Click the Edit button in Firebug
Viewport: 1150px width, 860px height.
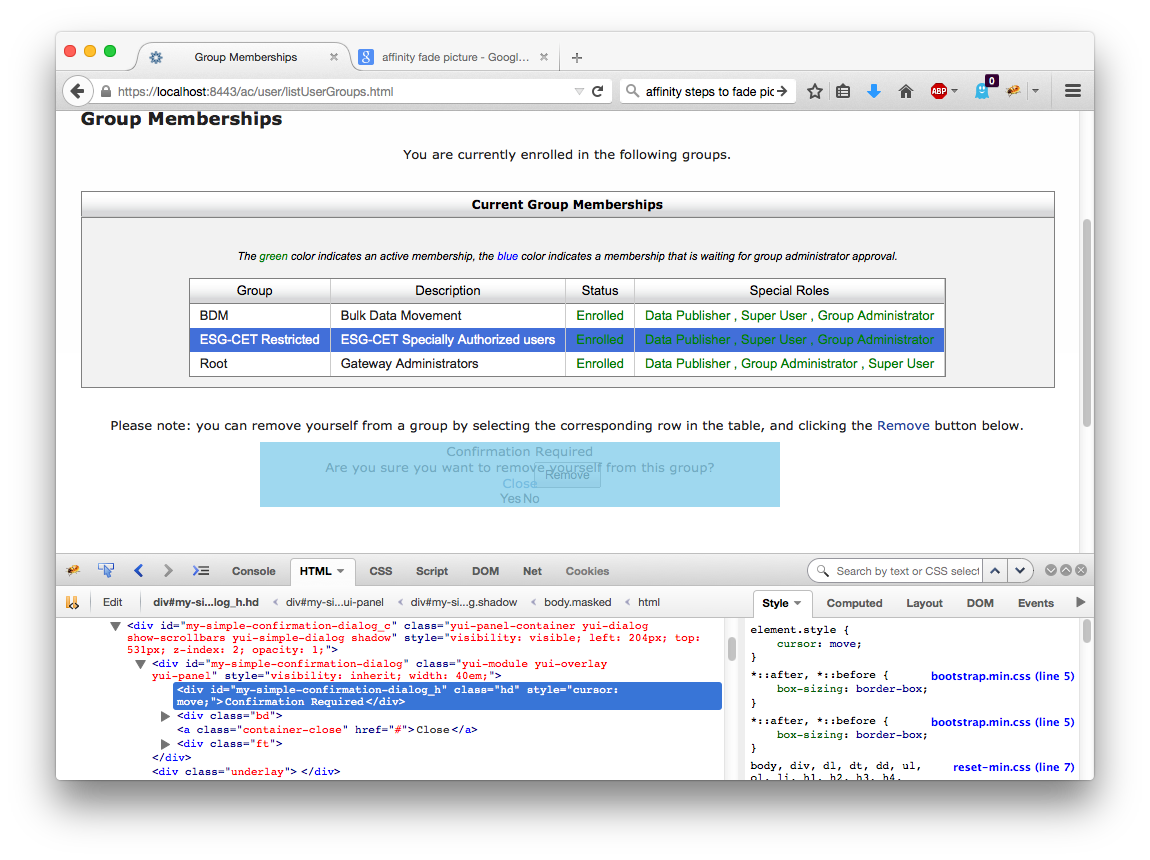[112, 602]
